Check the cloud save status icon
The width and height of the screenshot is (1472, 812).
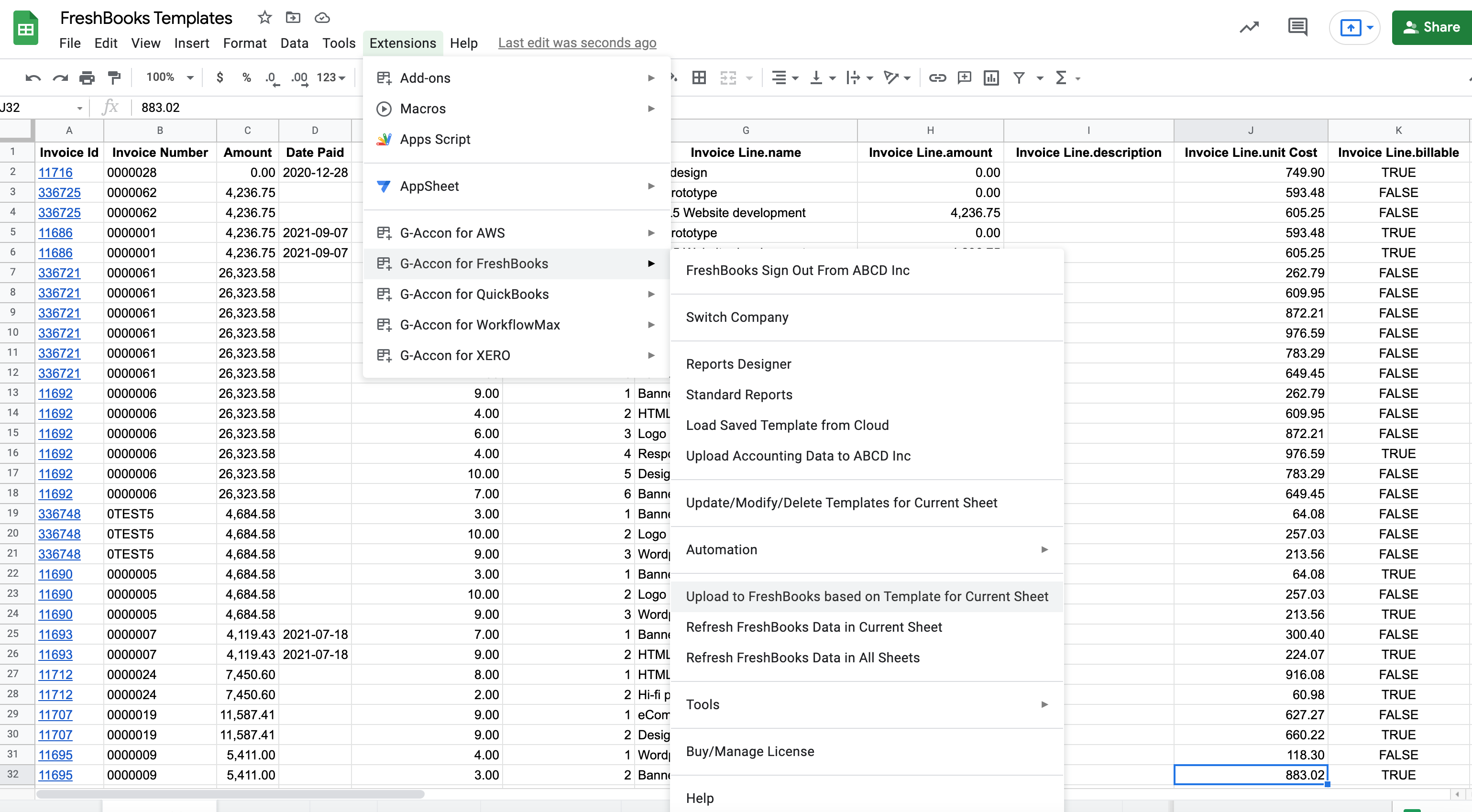(322, 18)
